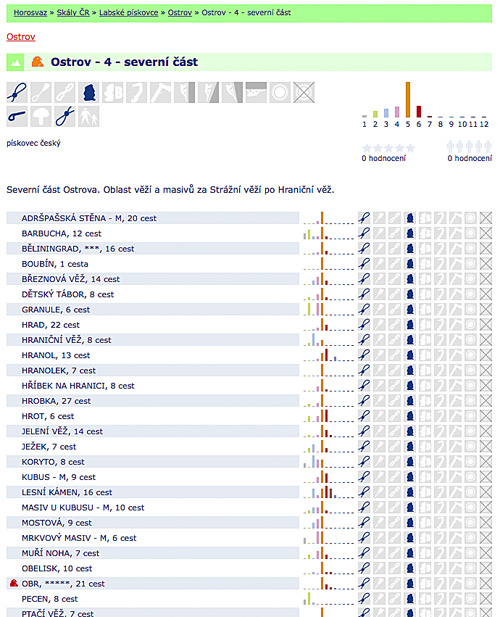Go to Skály ČR breadcrumb link

tap(73, 13)
